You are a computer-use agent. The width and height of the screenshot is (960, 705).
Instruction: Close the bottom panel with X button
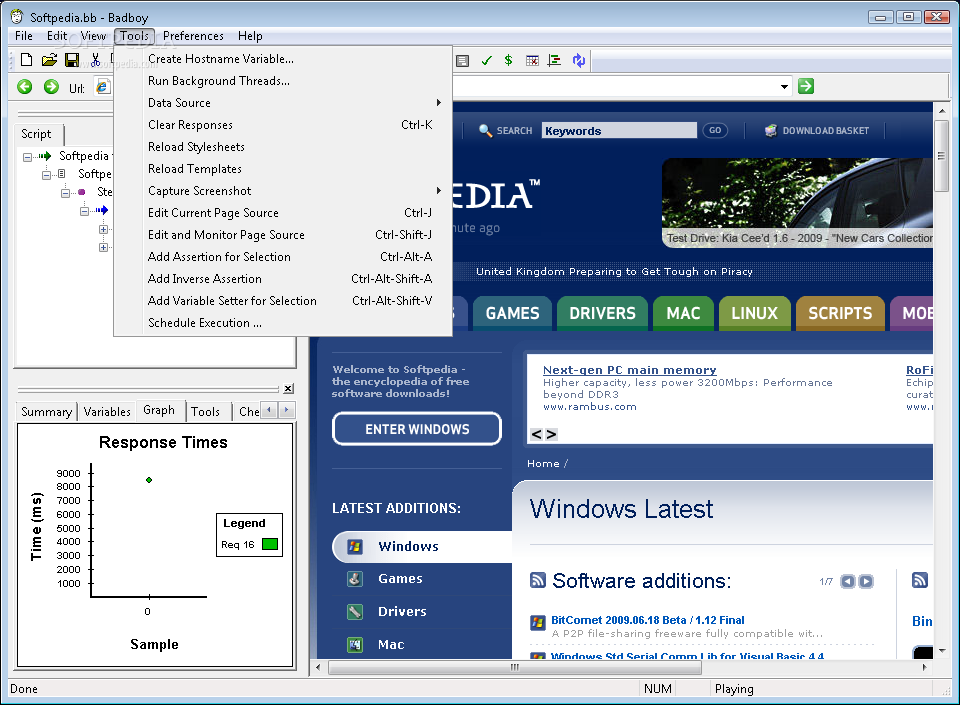[288, 389]
